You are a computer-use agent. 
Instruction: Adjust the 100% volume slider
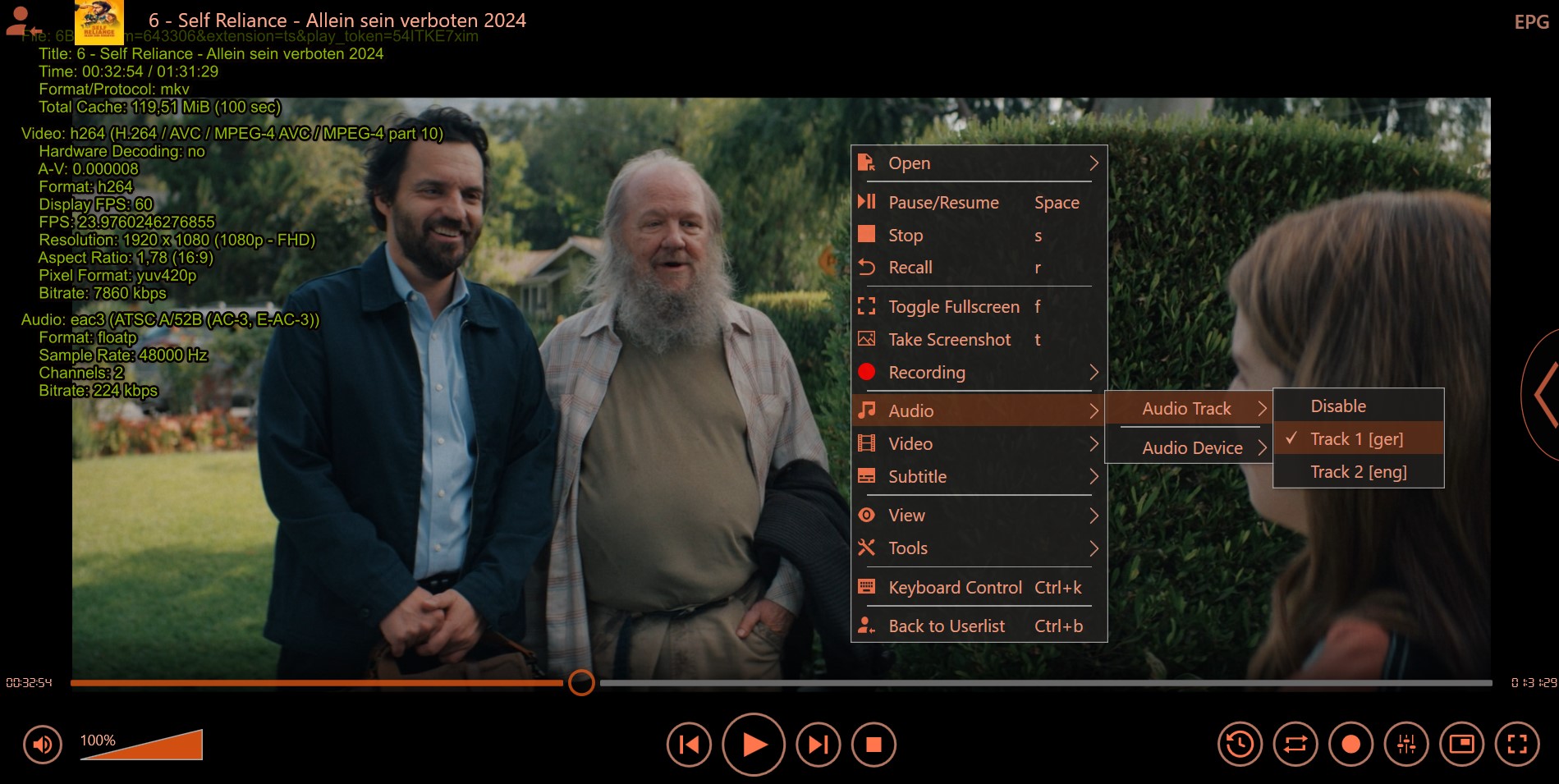[x=141, y=745]
